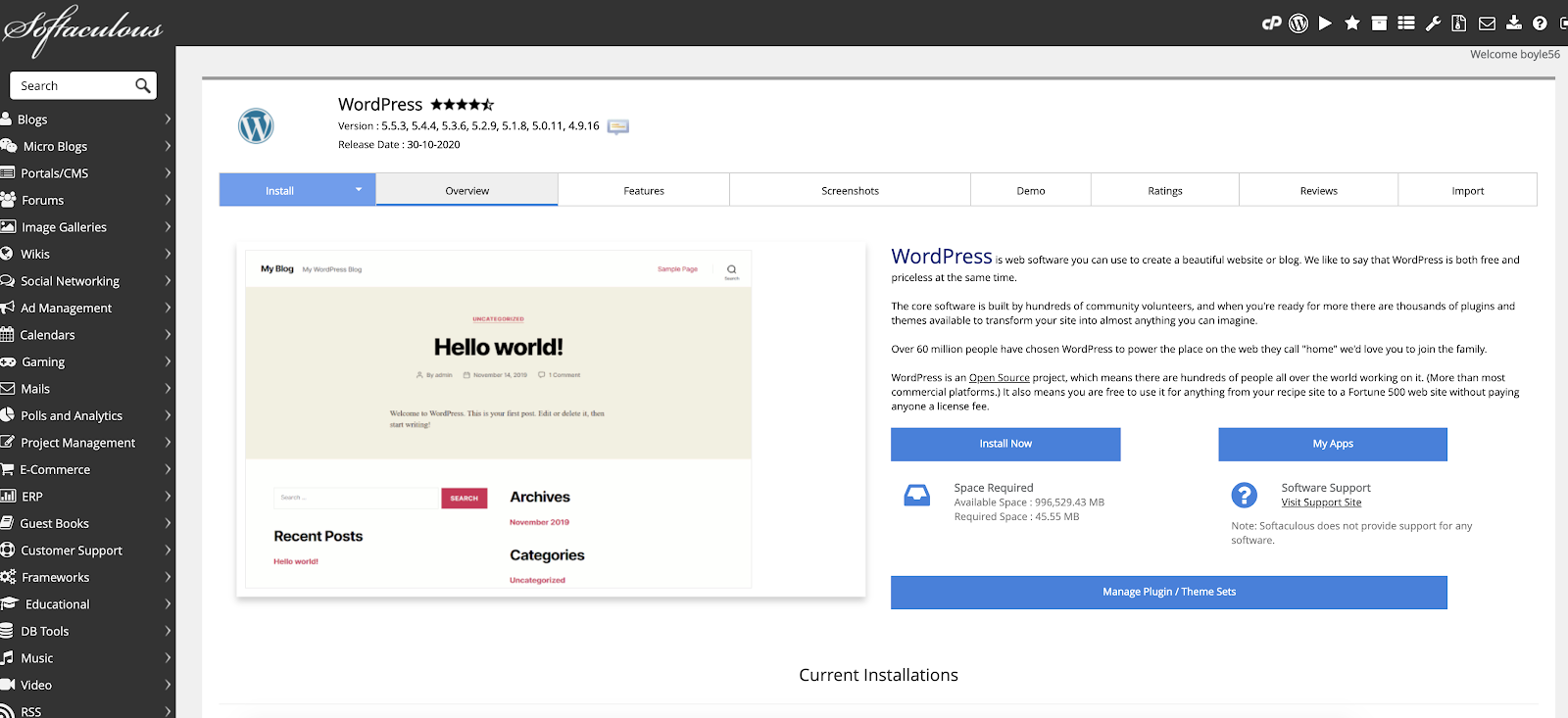Click the Wikis globe icon
Image resolution: width=1568 pixels, height=718 pixels.
click(6, 254)
